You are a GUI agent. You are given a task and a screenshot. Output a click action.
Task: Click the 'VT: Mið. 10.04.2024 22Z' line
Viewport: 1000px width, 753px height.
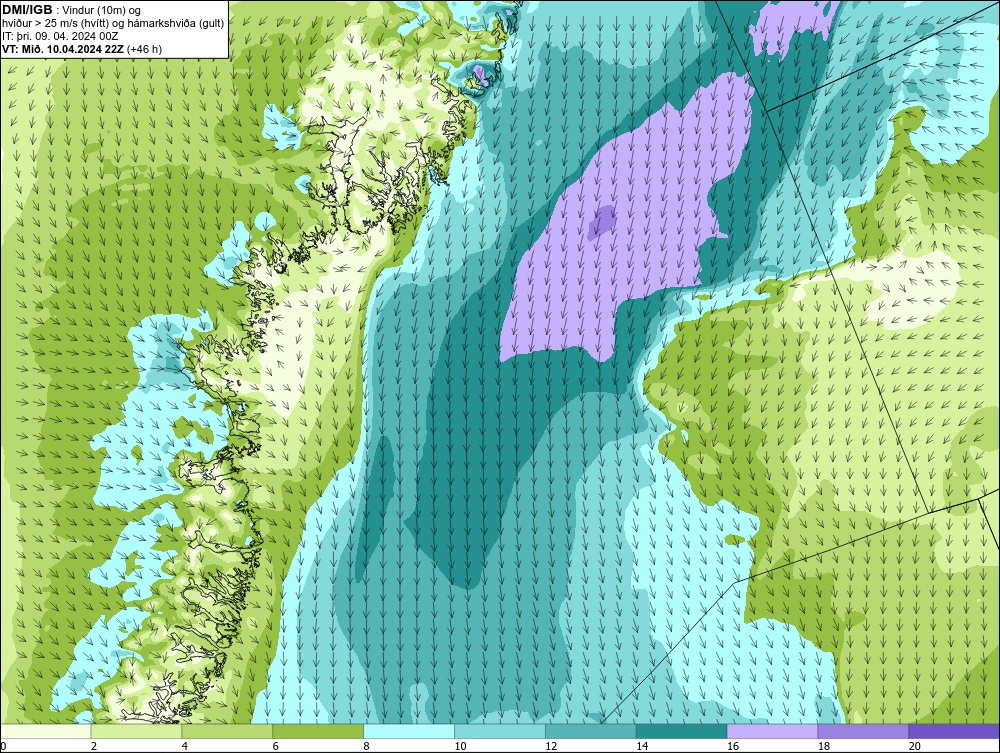point(63,49)
